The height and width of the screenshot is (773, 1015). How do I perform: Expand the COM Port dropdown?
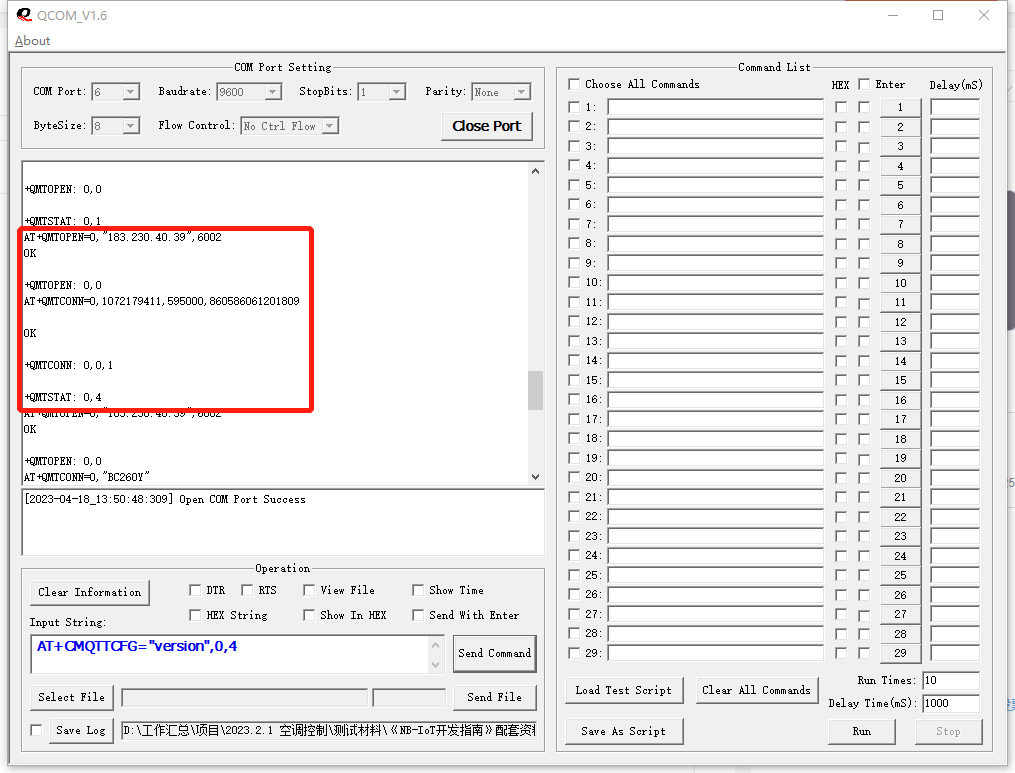click(131, 92)
